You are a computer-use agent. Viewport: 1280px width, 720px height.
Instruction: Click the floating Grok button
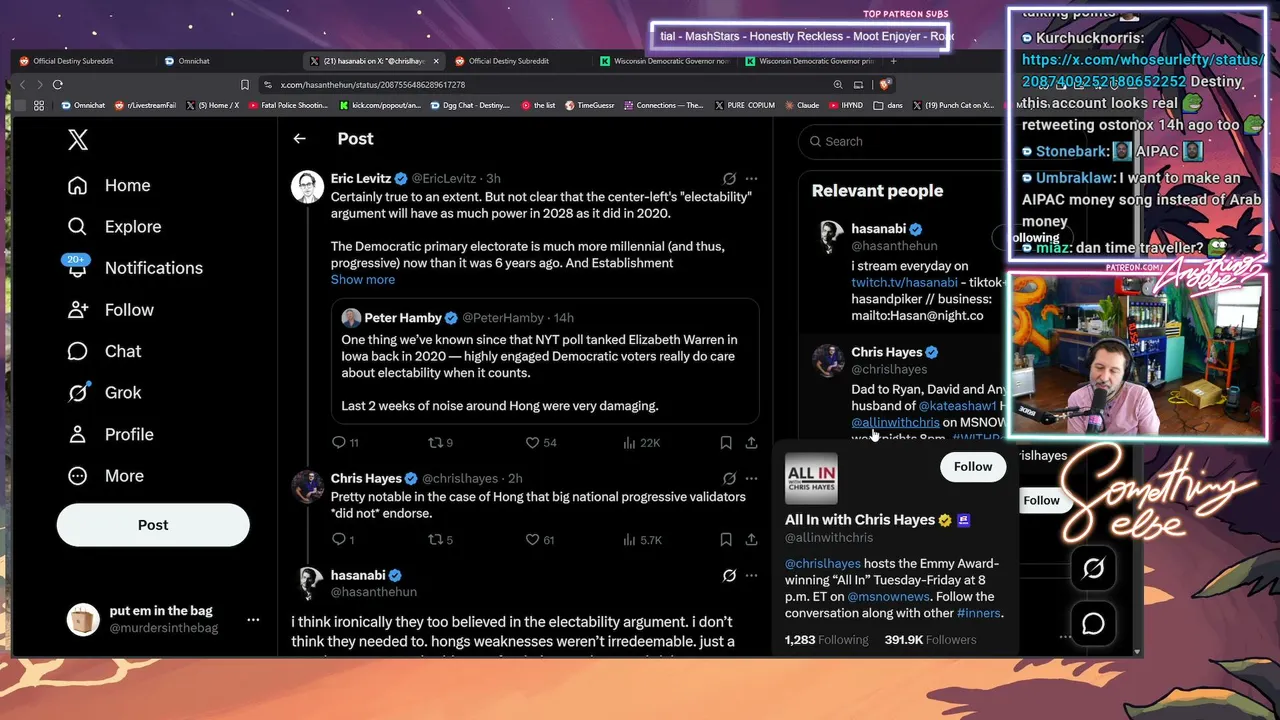(1093, 569)
